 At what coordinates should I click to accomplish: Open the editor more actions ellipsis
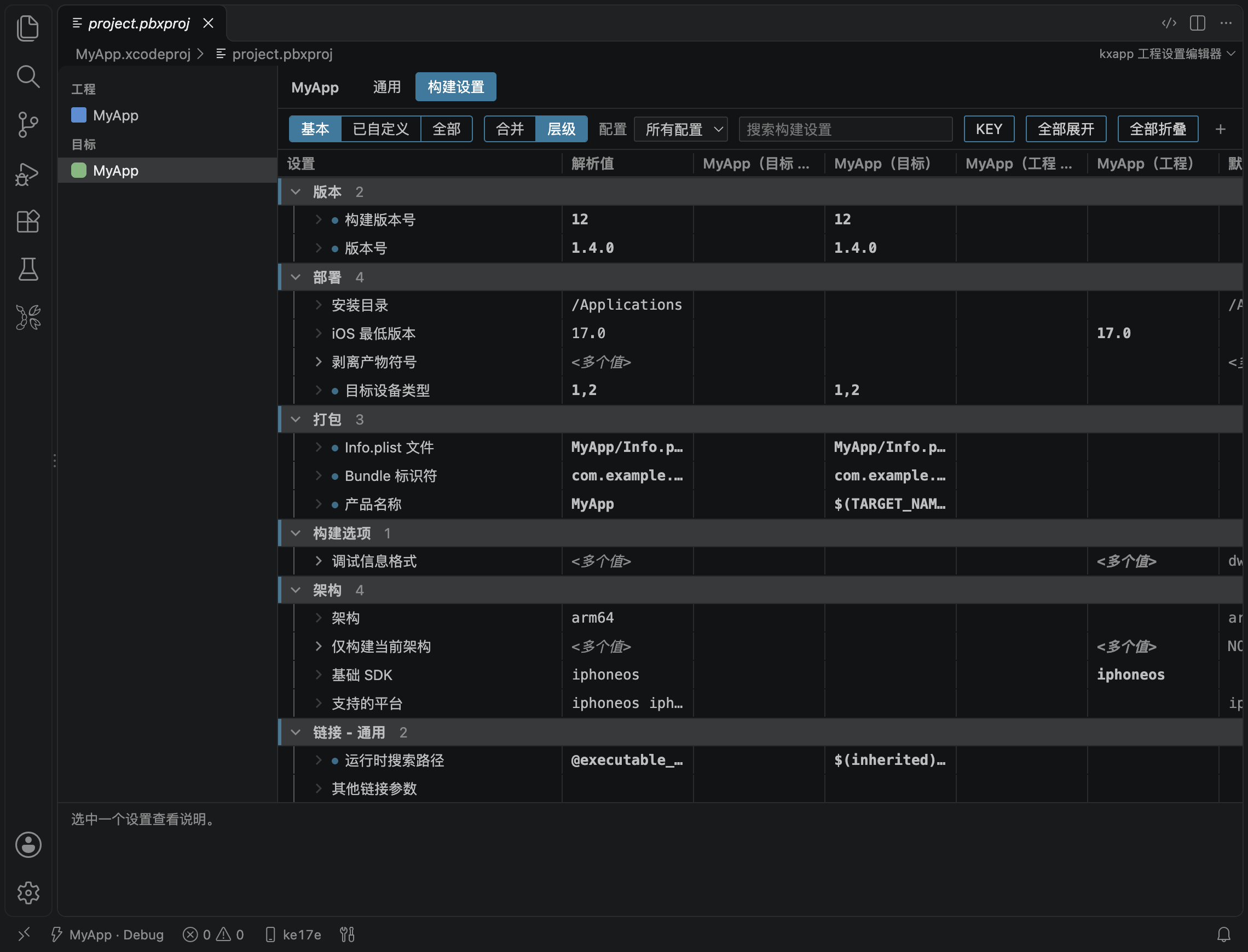tap(1226, 23)
